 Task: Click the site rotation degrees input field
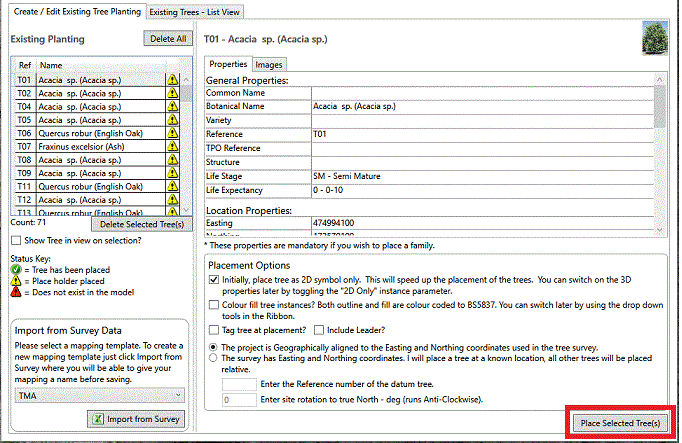coord(239,400)
